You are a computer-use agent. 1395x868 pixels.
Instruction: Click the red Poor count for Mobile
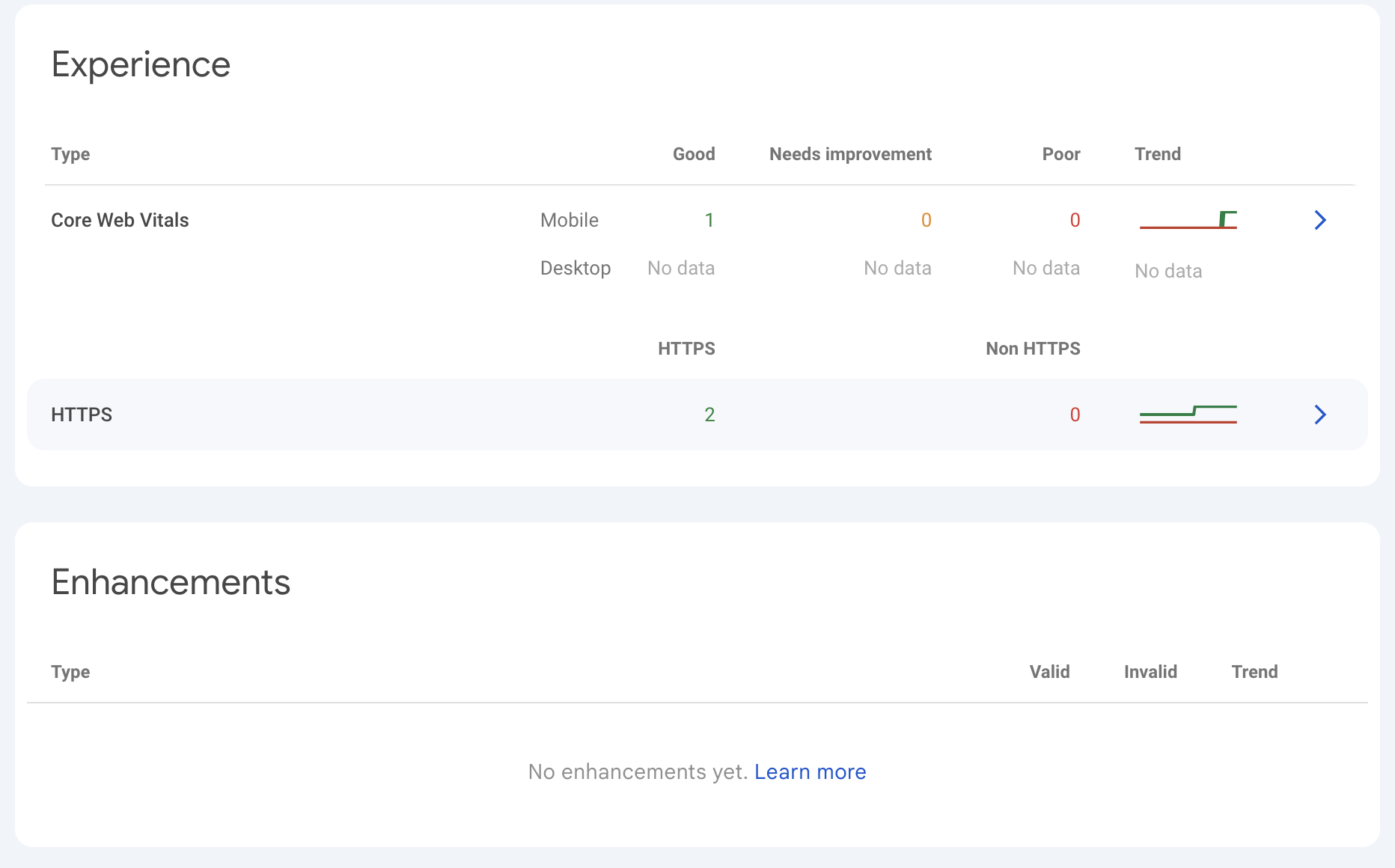[x=1075, y=220]
